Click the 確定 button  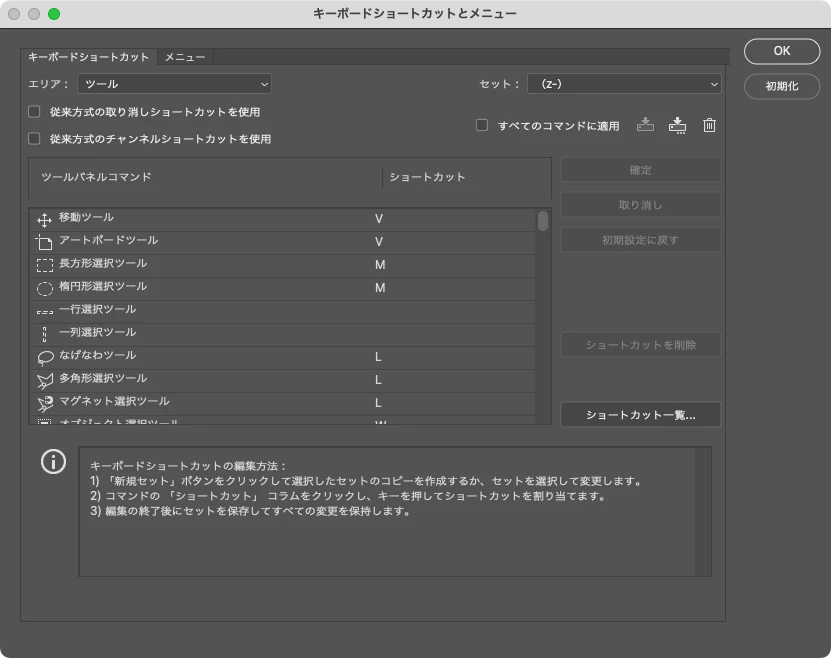[x=640, y=170]
